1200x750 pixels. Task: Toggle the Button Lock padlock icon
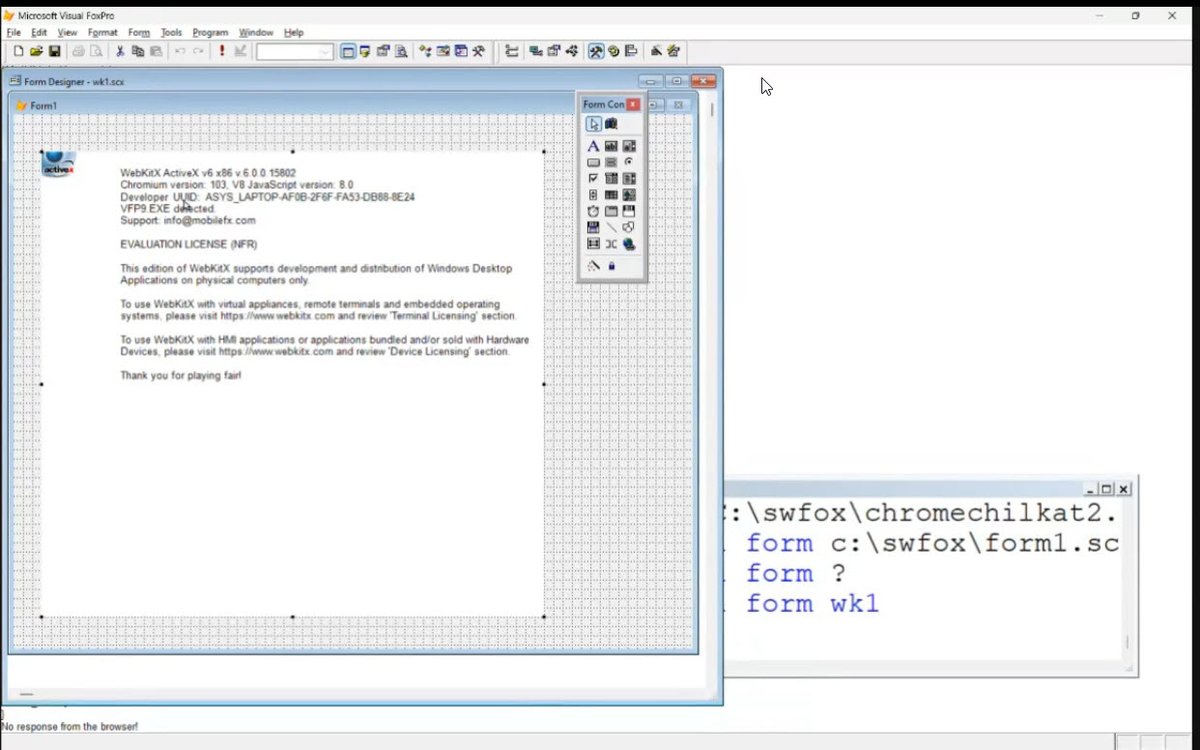pyautogui.click(x=611, y=266)
